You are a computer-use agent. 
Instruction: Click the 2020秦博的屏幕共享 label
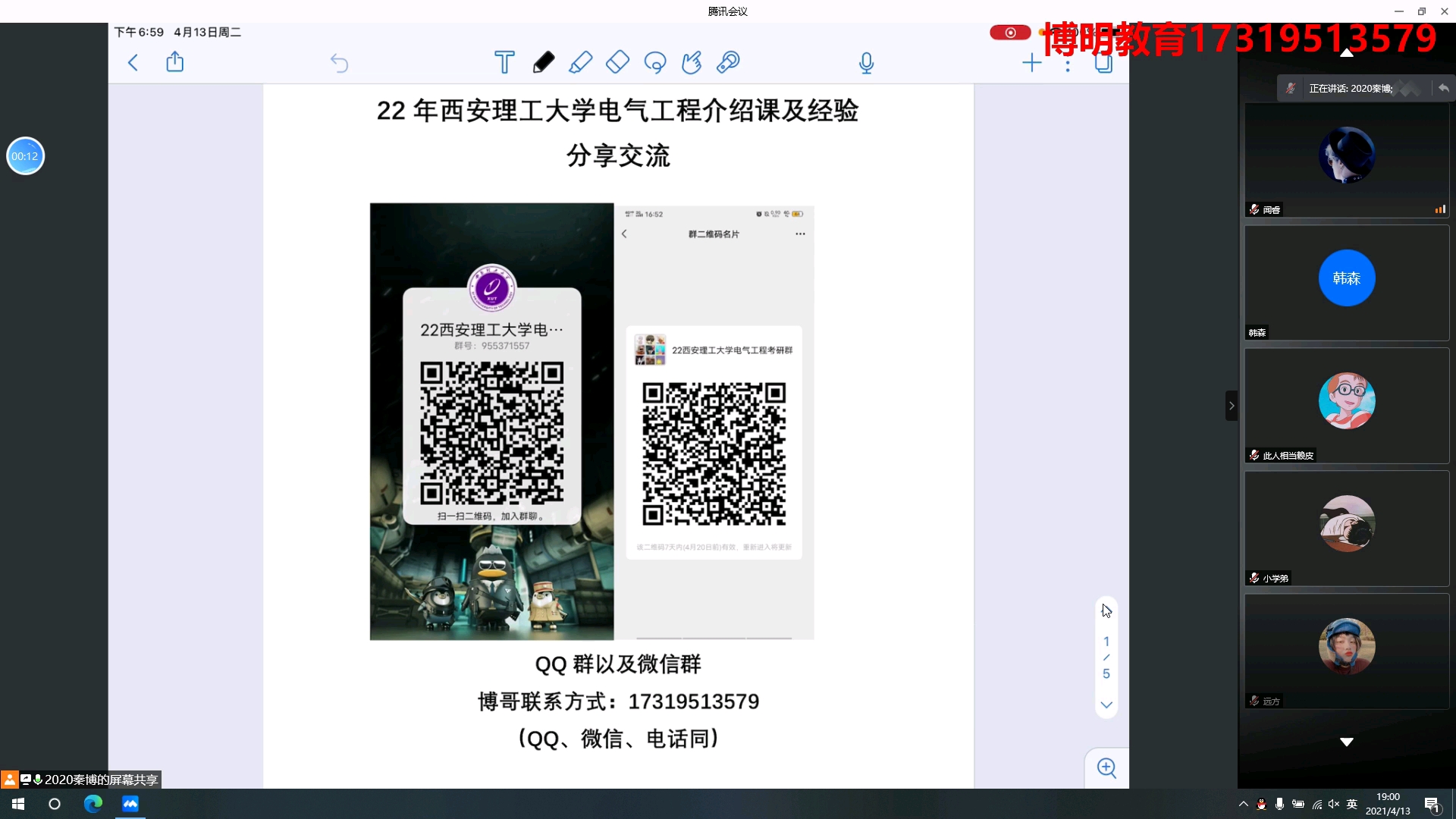click(x=101, y=780)
